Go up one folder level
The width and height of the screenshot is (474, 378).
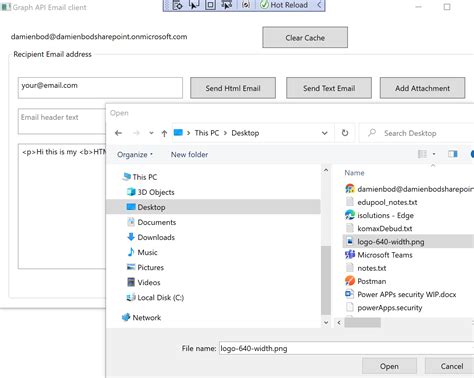164,133
